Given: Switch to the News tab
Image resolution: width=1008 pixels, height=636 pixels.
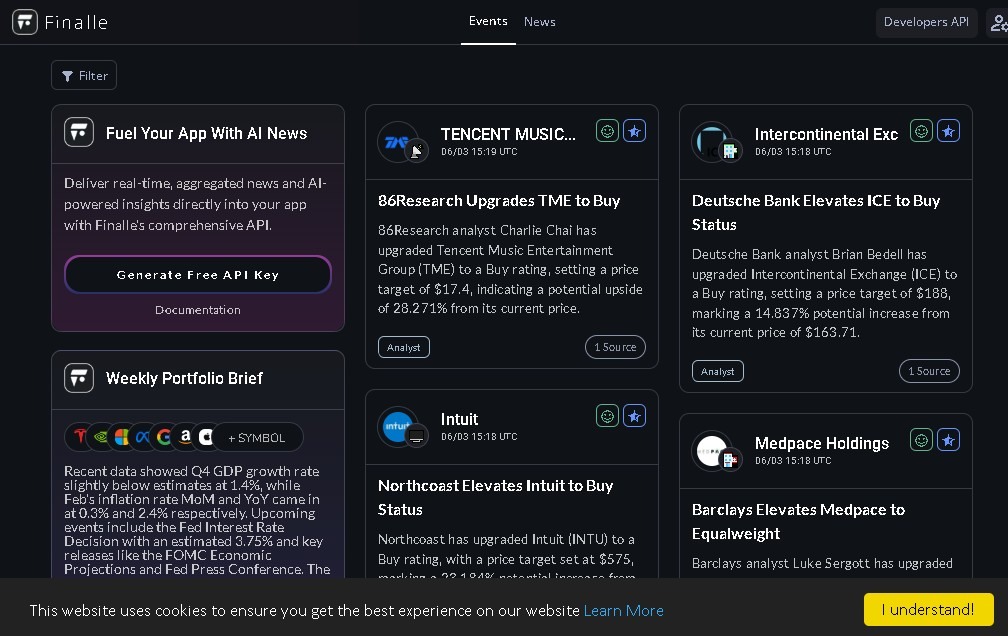Looking at the screenshot, I should (539, 22).
